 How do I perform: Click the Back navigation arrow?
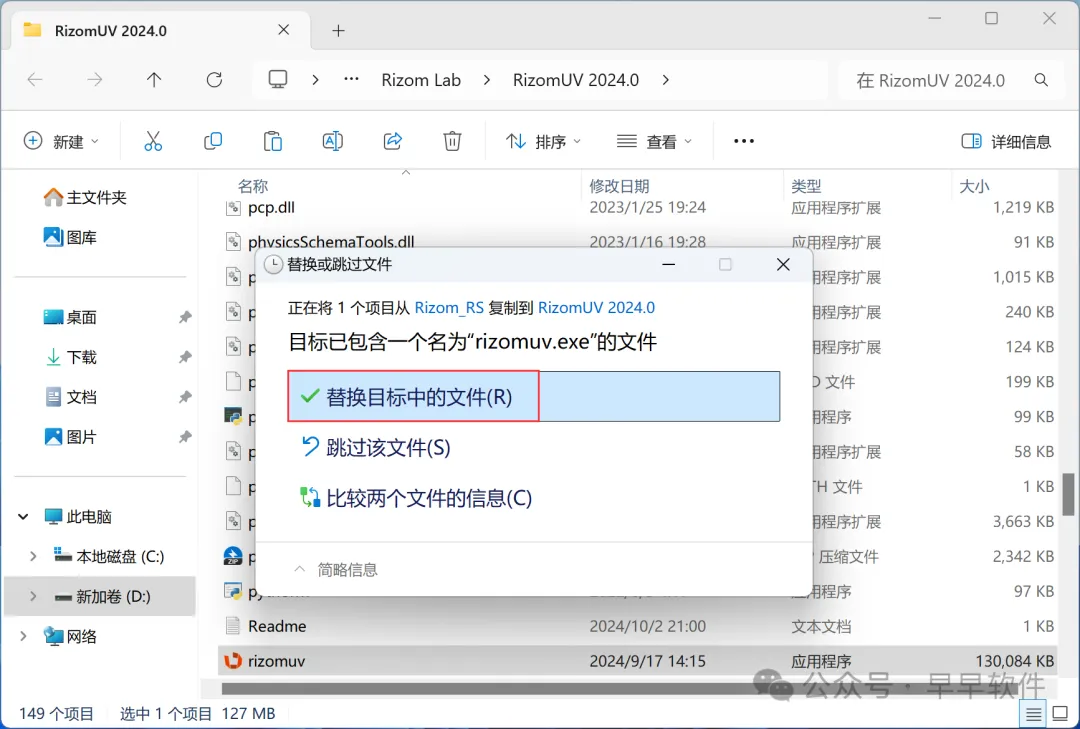[x=35, y=80]
